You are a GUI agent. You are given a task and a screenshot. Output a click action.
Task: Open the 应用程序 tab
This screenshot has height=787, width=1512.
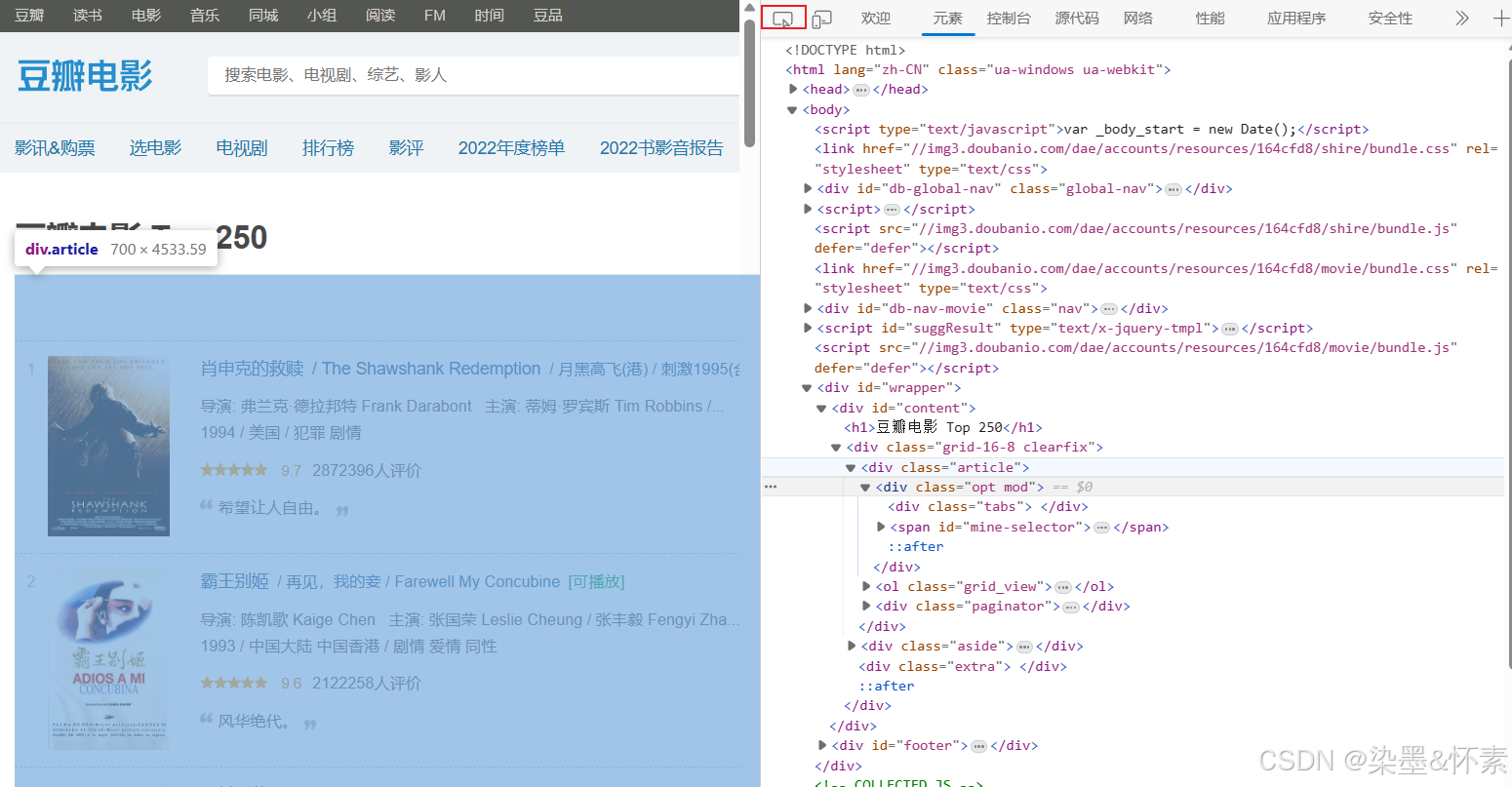tap(1296, 18)
